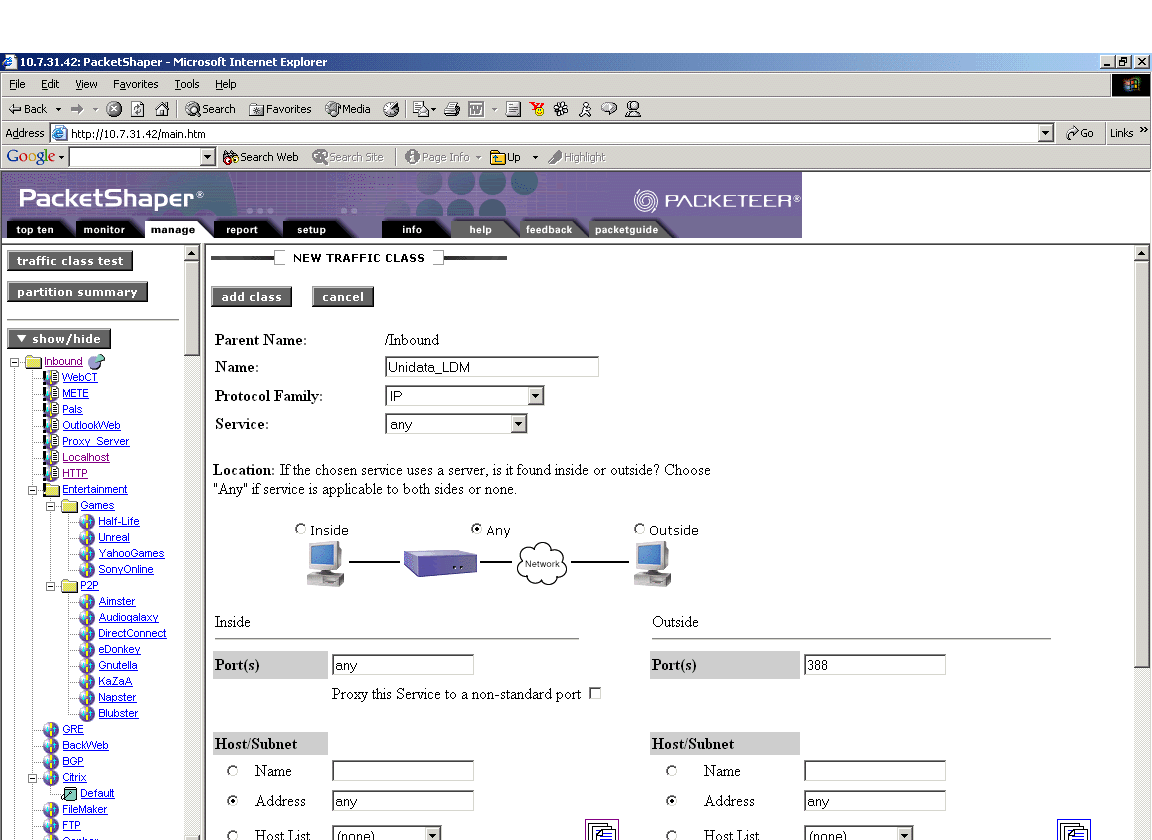Screen dimensions: 1152x840
Task: Collapse the P2P folder in tree
Action: point(51,586)
